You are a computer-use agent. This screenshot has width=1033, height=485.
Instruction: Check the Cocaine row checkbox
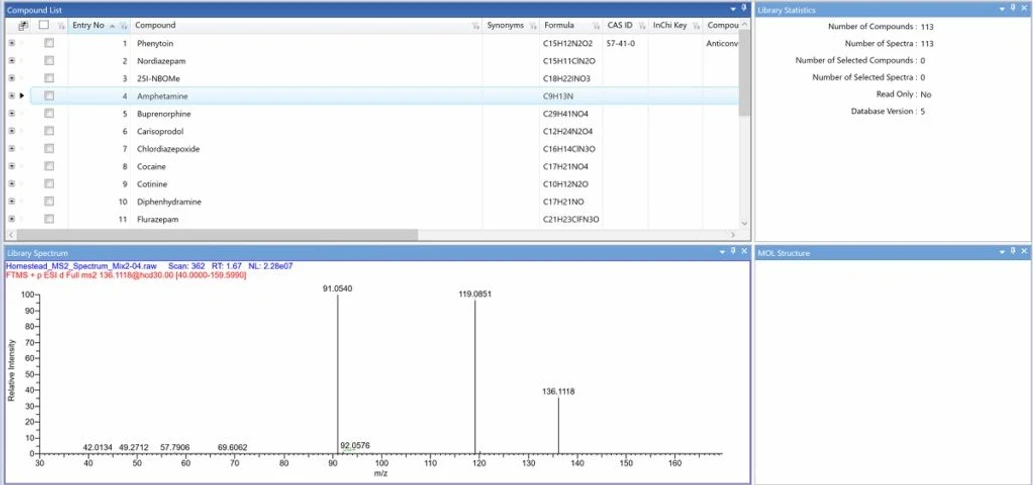pyautogui.click(x=49, y=166)
